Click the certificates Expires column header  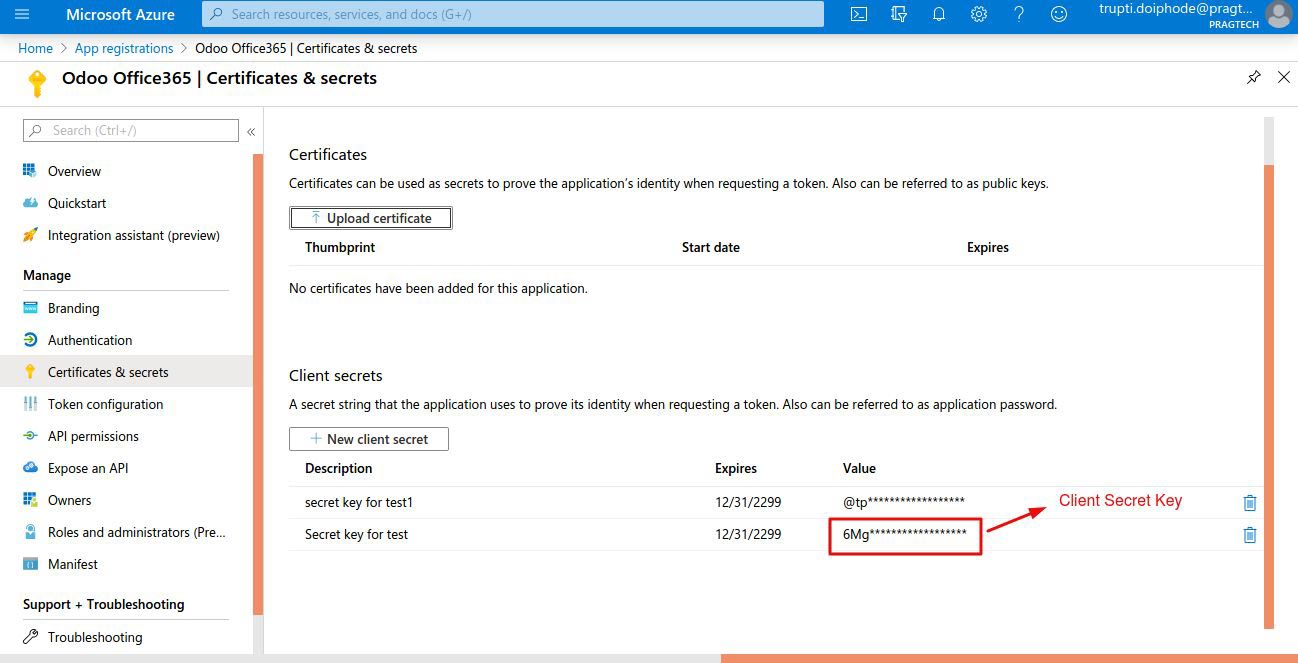[x=988, y=247]
